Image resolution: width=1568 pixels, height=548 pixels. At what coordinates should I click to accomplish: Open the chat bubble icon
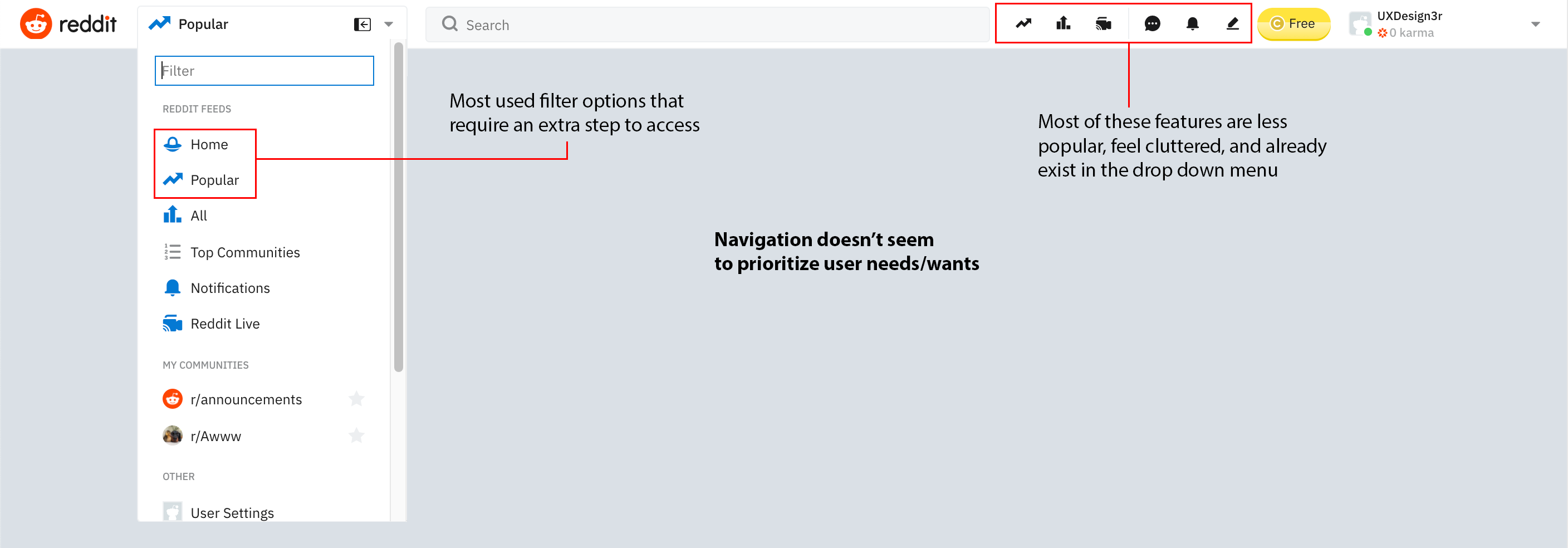click(1152, 24)
